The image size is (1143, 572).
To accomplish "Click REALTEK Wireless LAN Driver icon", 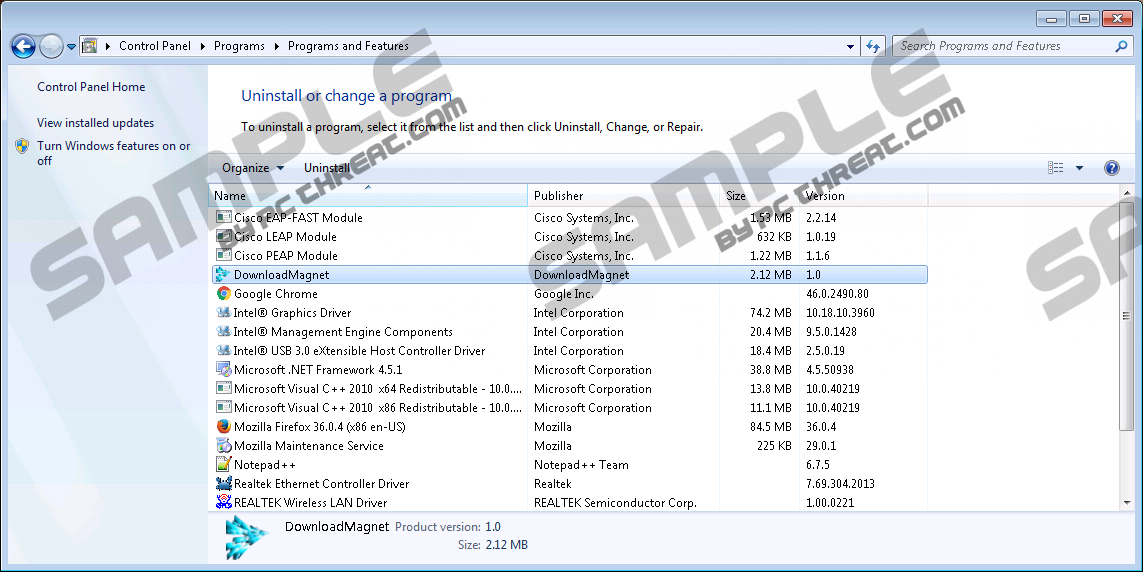I will (x=224, y=502).
